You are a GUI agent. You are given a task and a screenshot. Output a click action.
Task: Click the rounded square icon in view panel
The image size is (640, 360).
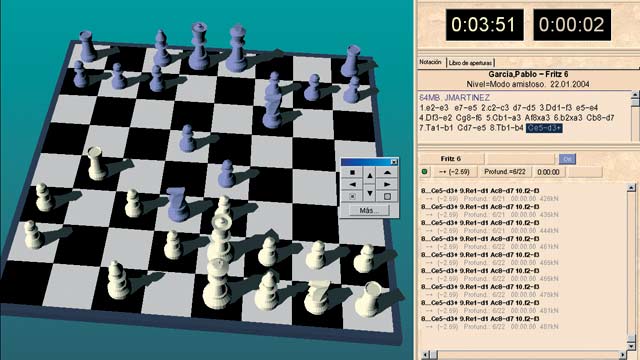tap(387, 196)
